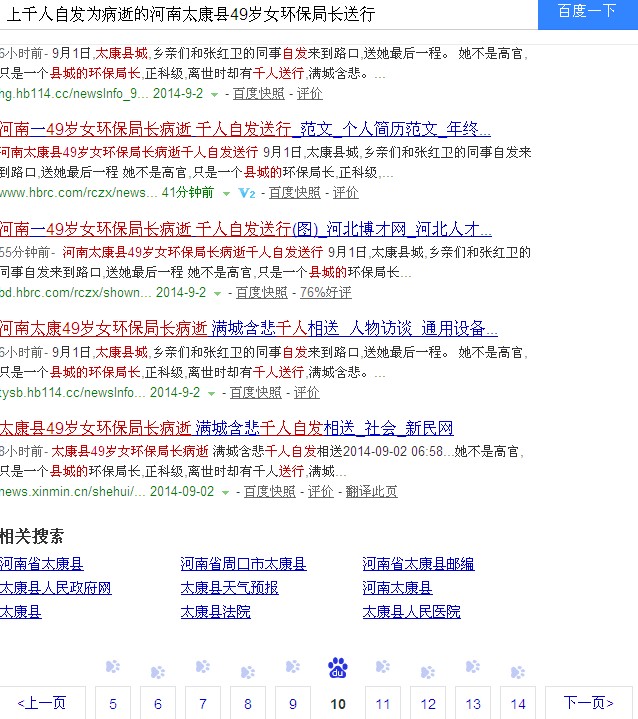
Task: Search related term 河南省周口市太康县
Action: point(244,564)
